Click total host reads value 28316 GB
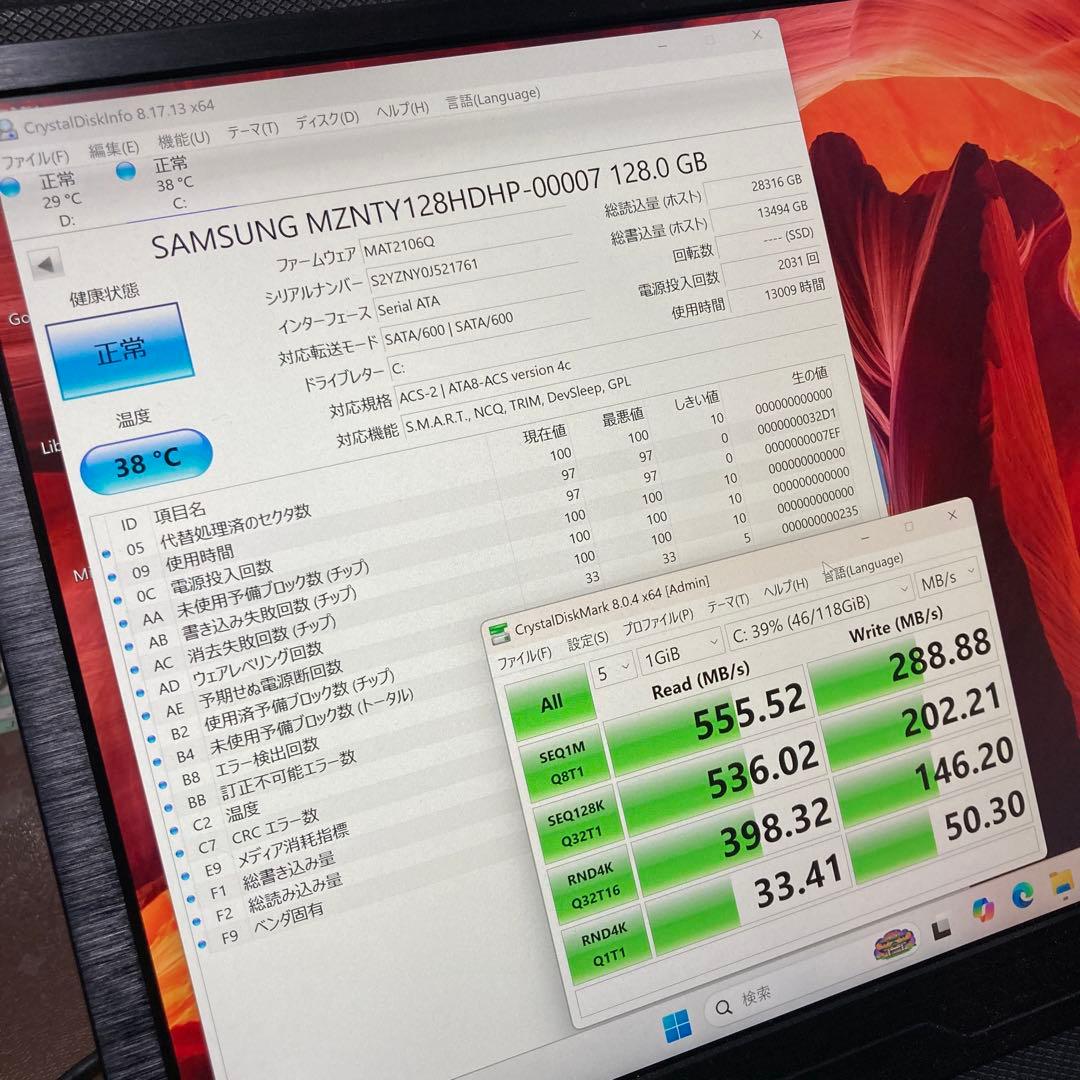The height and width of the screenshot is (1080, 1080). point(777,184)
